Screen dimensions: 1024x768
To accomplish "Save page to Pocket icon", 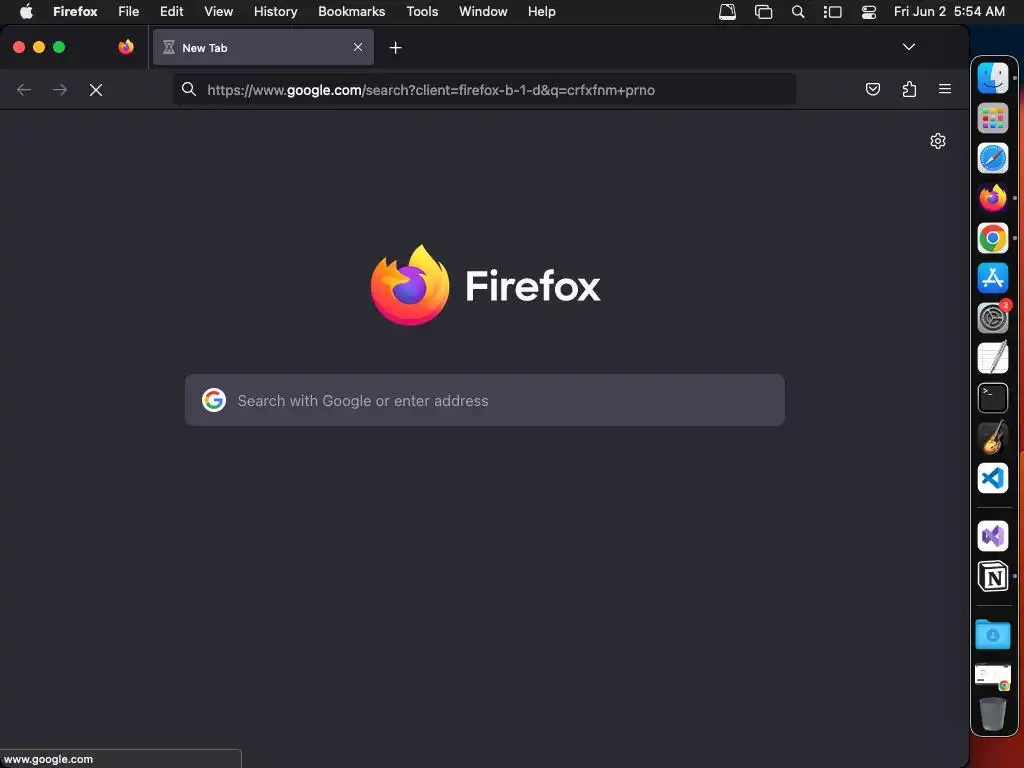I will point(872,89).
